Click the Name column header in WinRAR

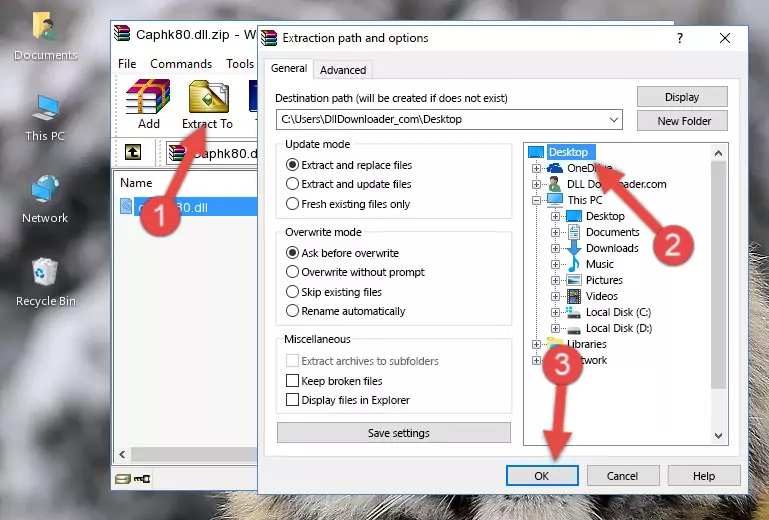[136, 183]
